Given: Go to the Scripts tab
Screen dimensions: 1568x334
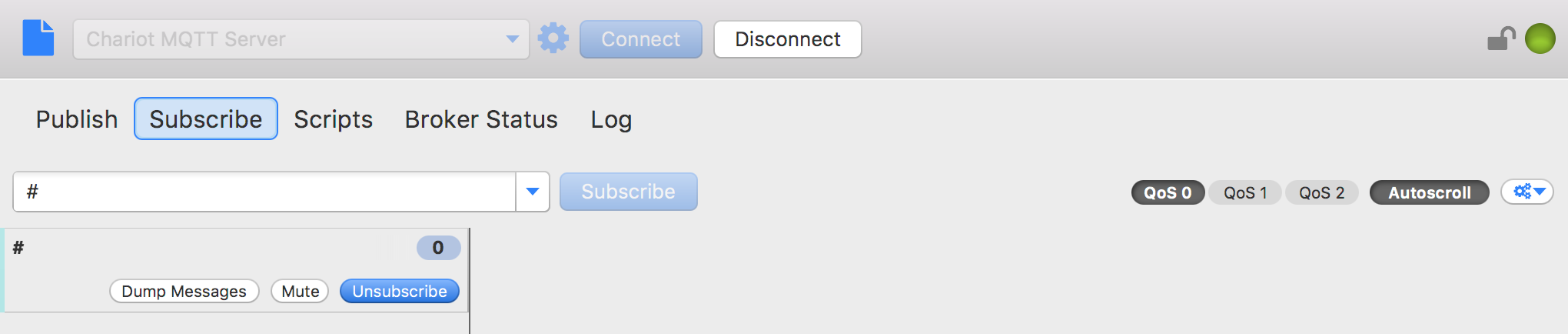Looking at the screenshot, I should [333, 119].
